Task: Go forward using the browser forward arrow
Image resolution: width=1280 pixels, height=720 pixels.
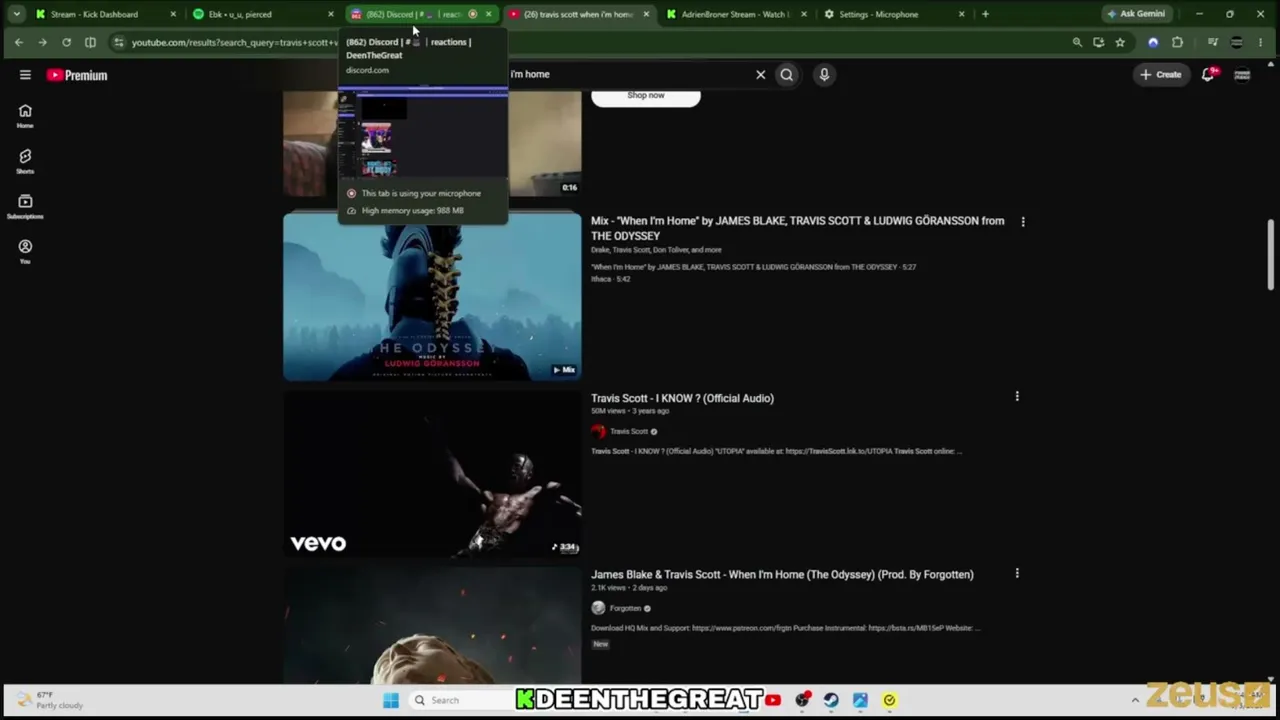Action: 42,42
